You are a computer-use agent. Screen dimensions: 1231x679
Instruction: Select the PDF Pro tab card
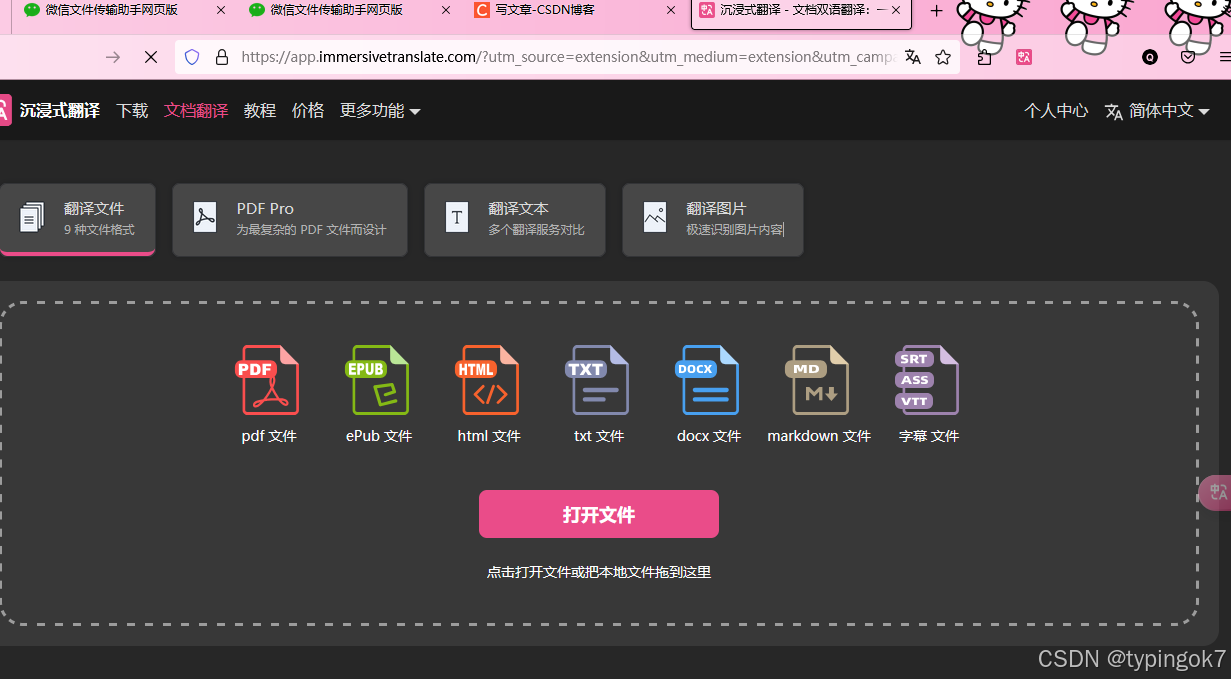pyautogui.click(x=290, y=220)
